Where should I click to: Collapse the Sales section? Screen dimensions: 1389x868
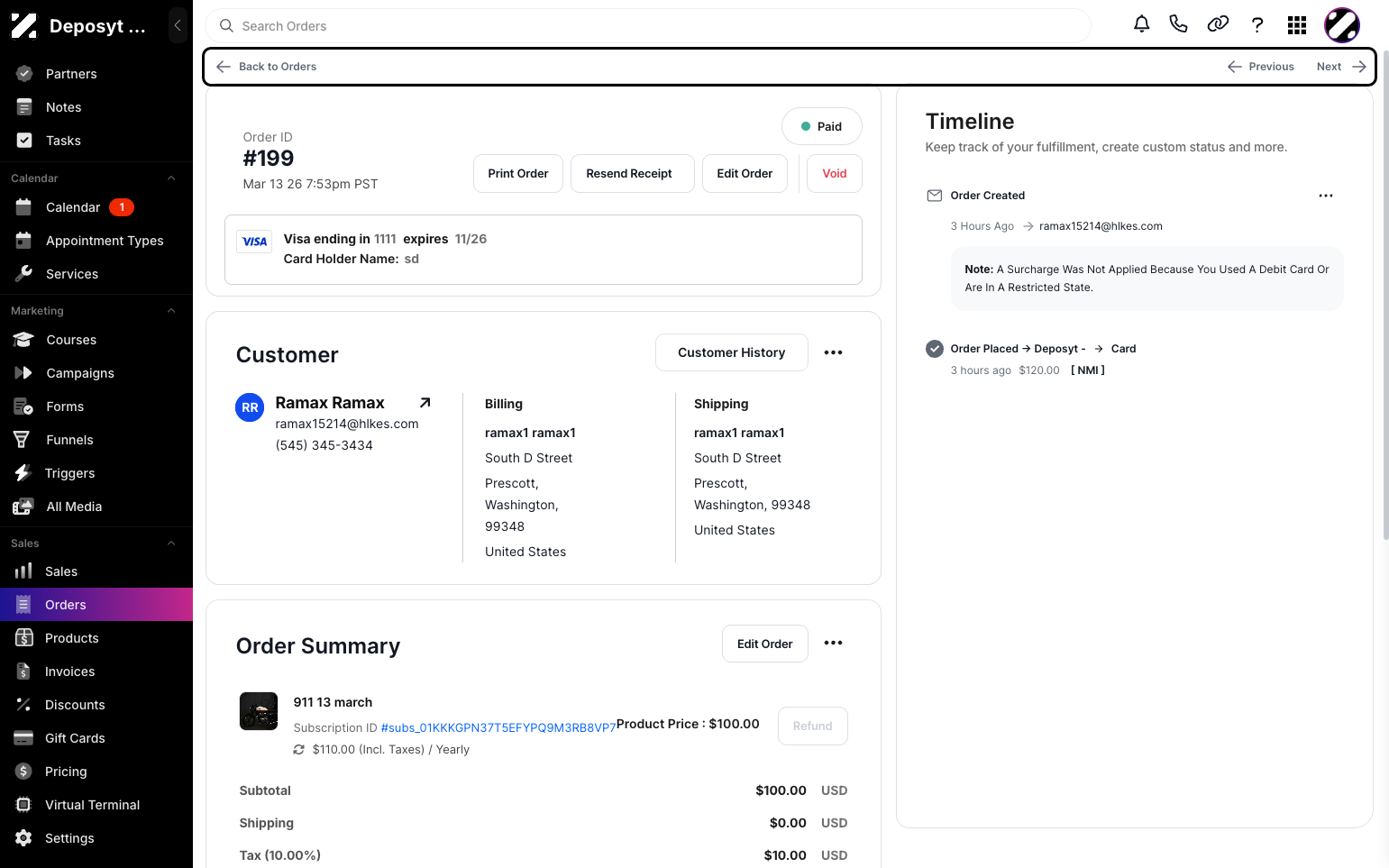click(171, 544)
